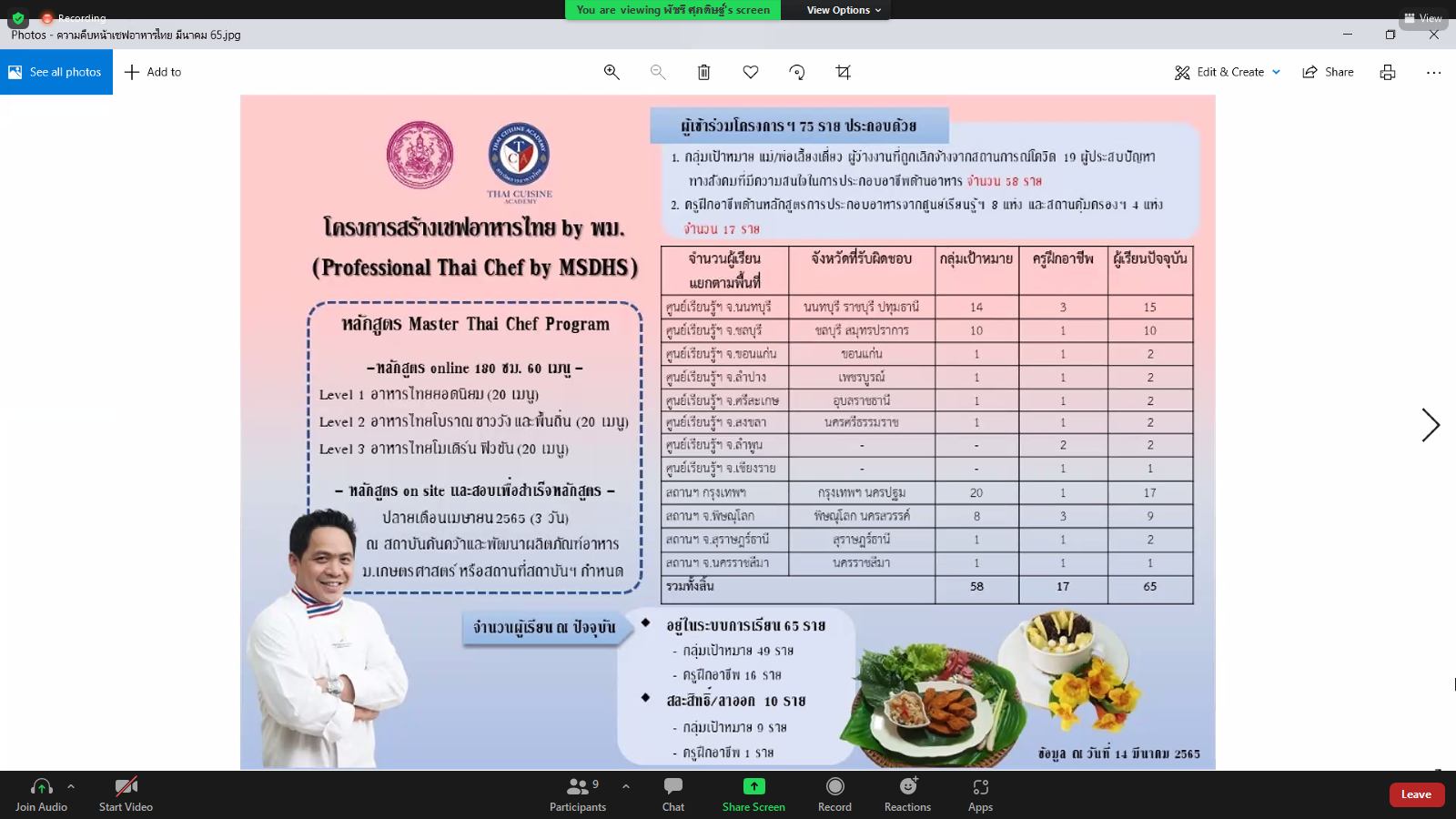Open Reactions menu
The height and width of the screenshot is (819, 1456).
point(907,794)
